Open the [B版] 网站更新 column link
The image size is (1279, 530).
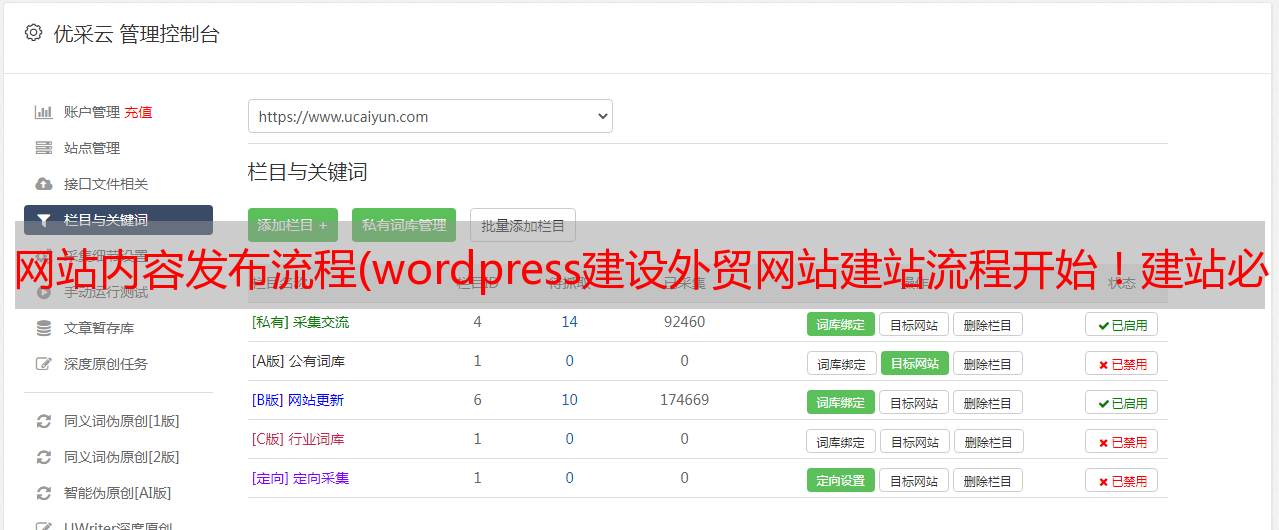click(298, 400)
